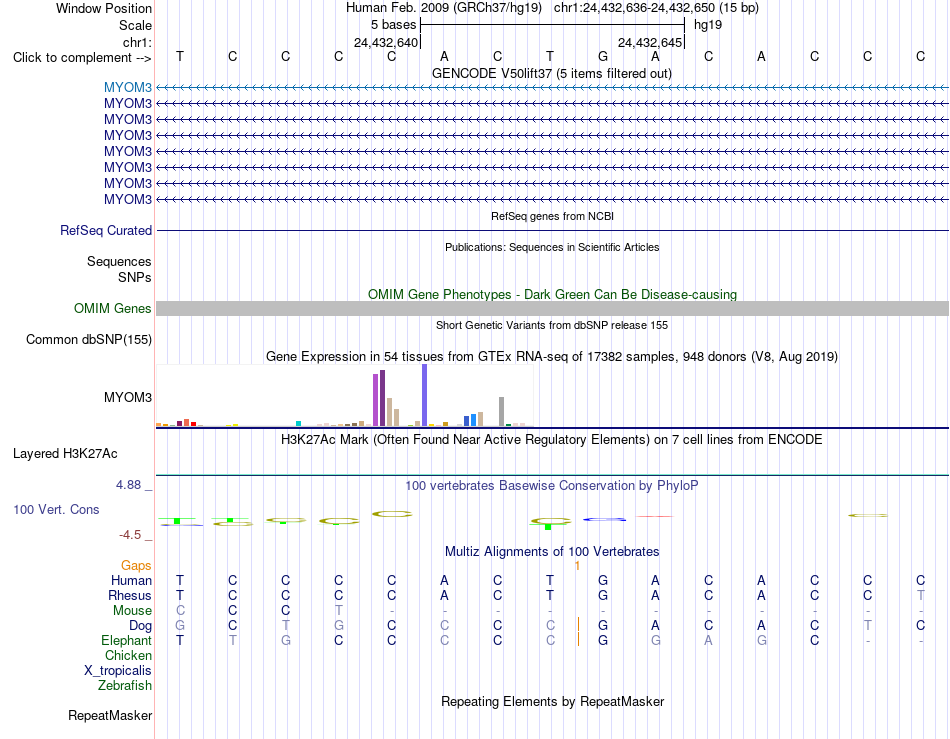The height and width of the screenshot is (739, 950).
Task: Click the Scale track label
Action: coord(135,25)
